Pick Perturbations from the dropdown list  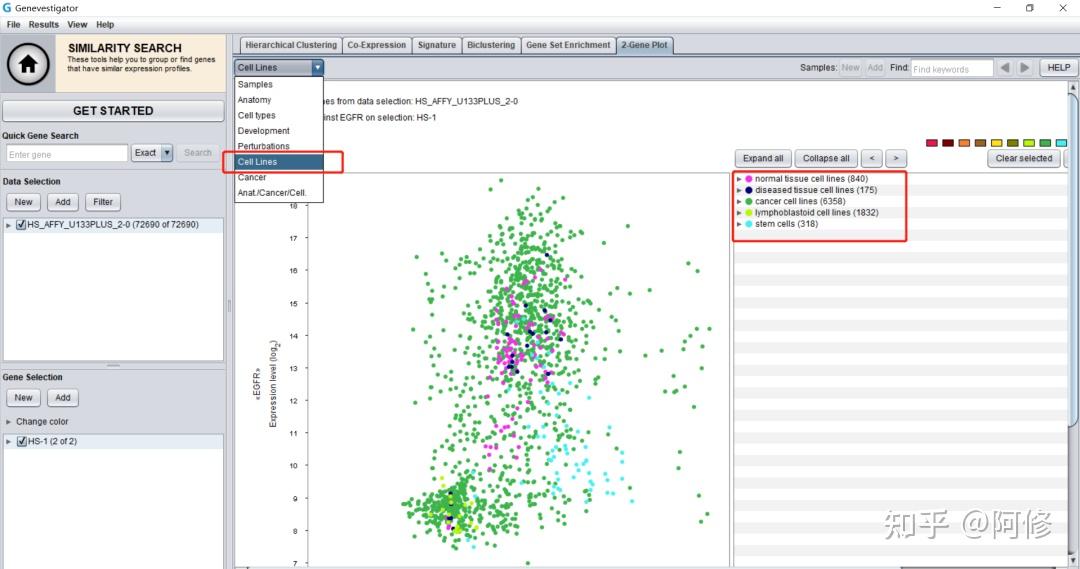278,146
